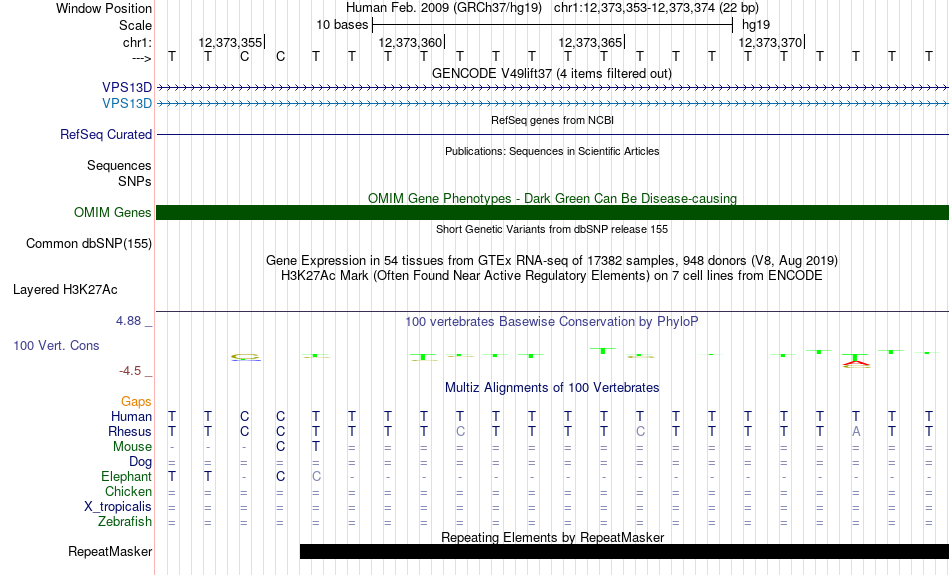Click the dark green OMIM Genes bar
This screenshot has width=950, height=575.
pos(553,213)
